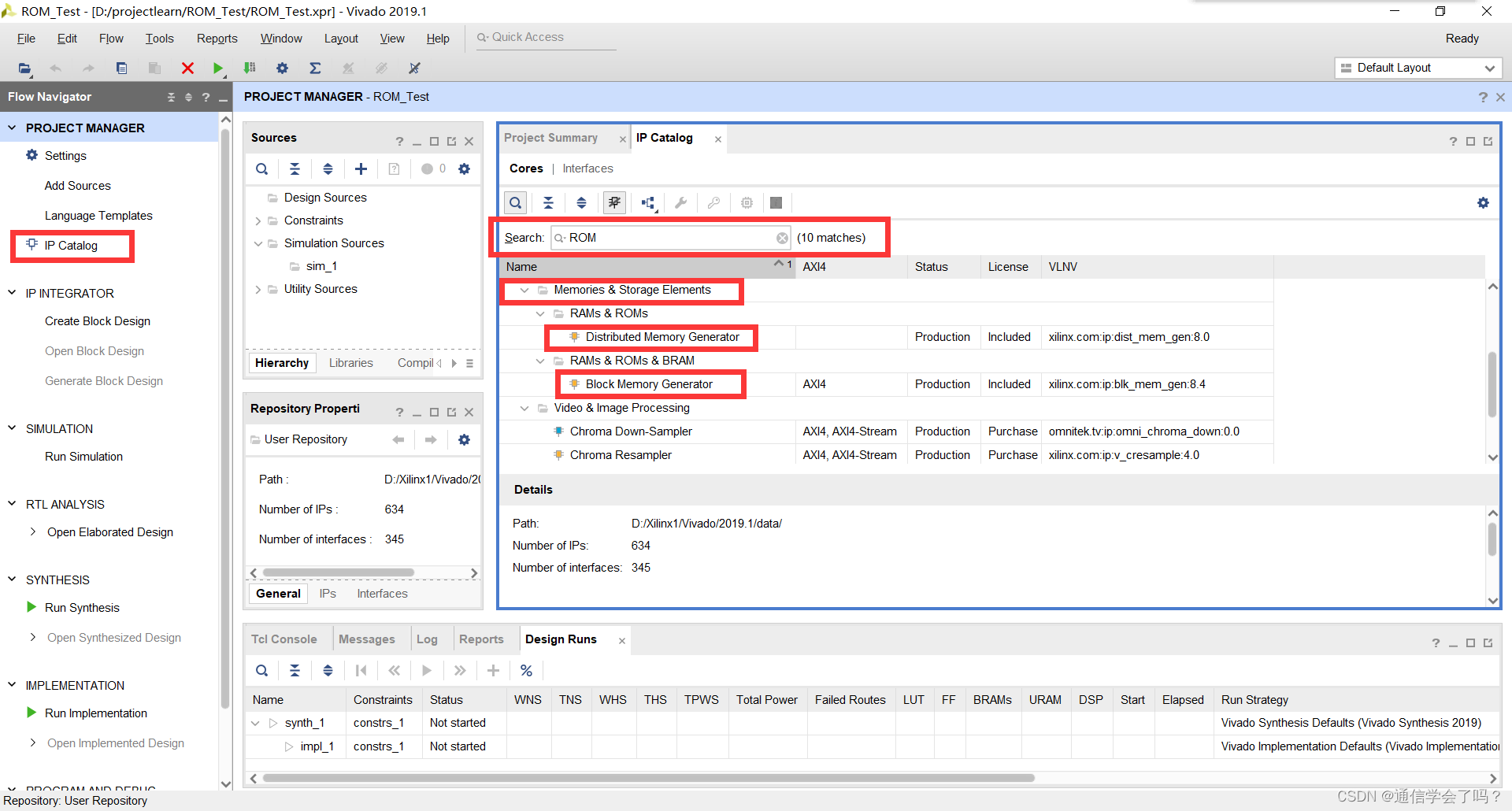Image resolution: width=1512 pixels, height=811 pixels.
Task: Click the Customize IP icon in IP Catalog
Action: pos(614,202)
